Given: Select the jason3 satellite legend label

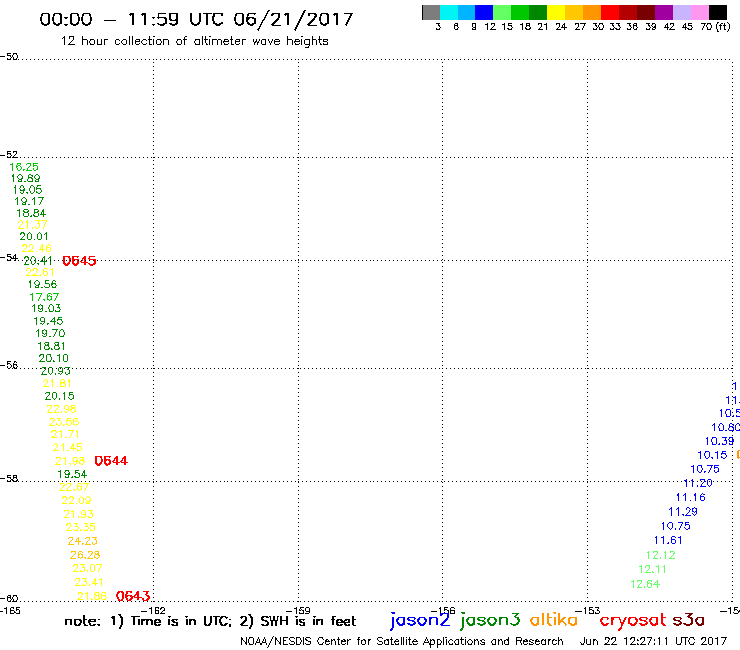Looking at the screenshot, I should [490, 621].
